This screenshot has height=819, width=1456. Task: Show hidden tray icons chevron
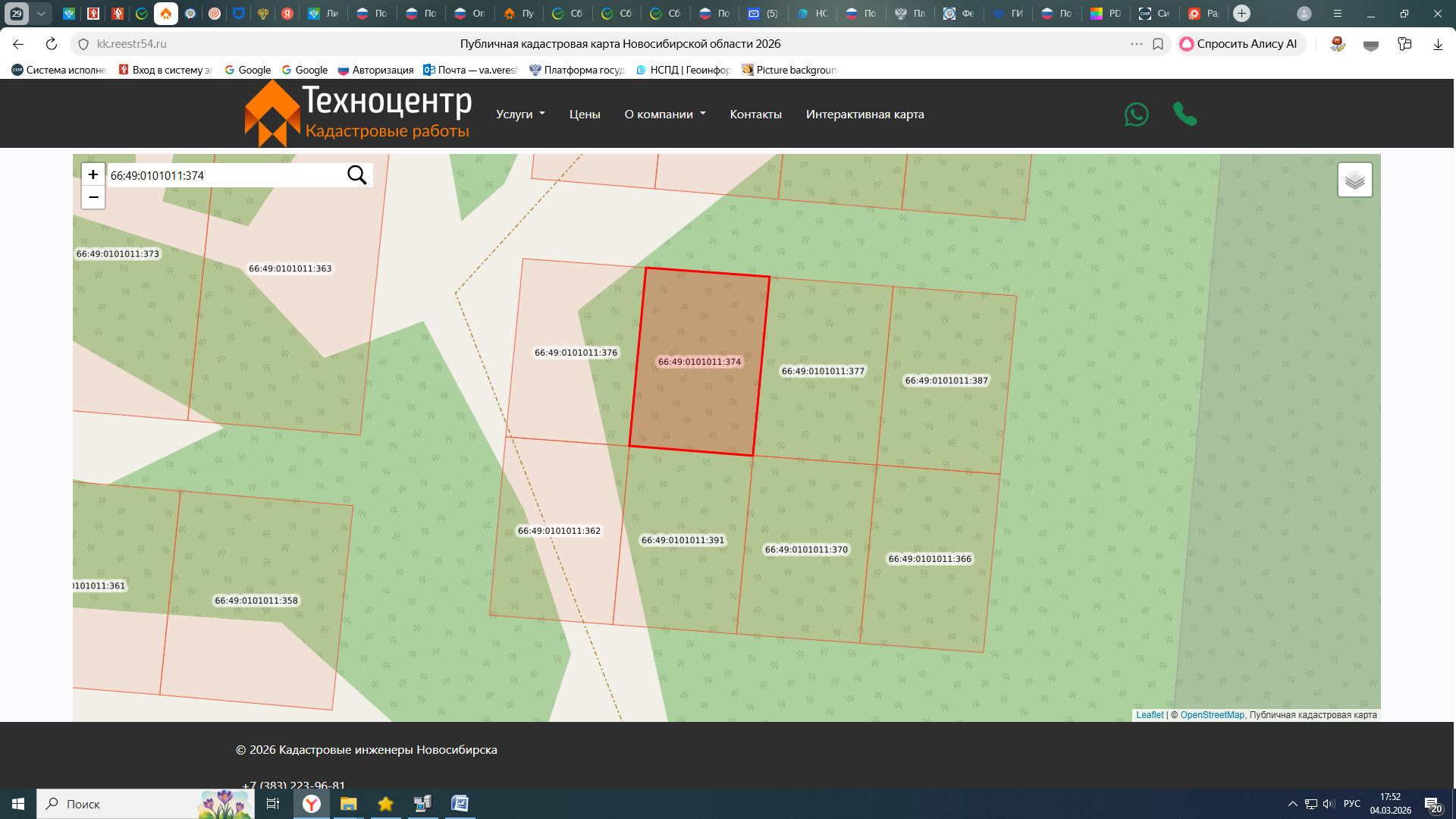click(1292, 804)
